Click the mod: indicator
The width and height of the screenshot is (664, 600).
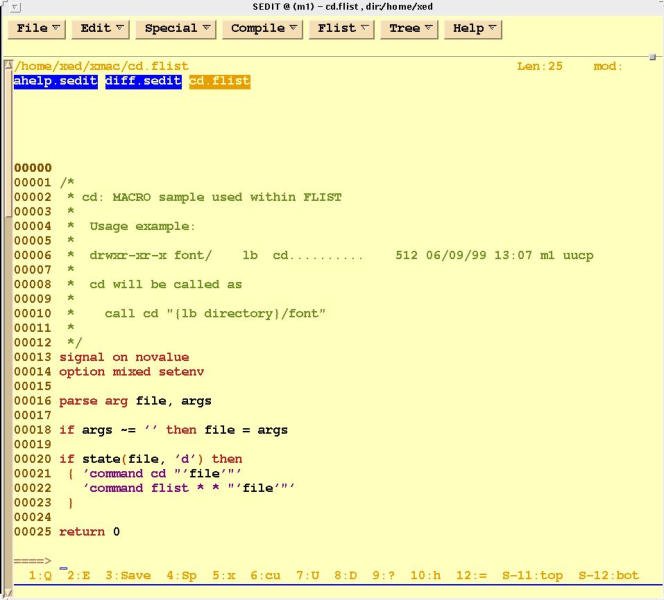point(609,66)
